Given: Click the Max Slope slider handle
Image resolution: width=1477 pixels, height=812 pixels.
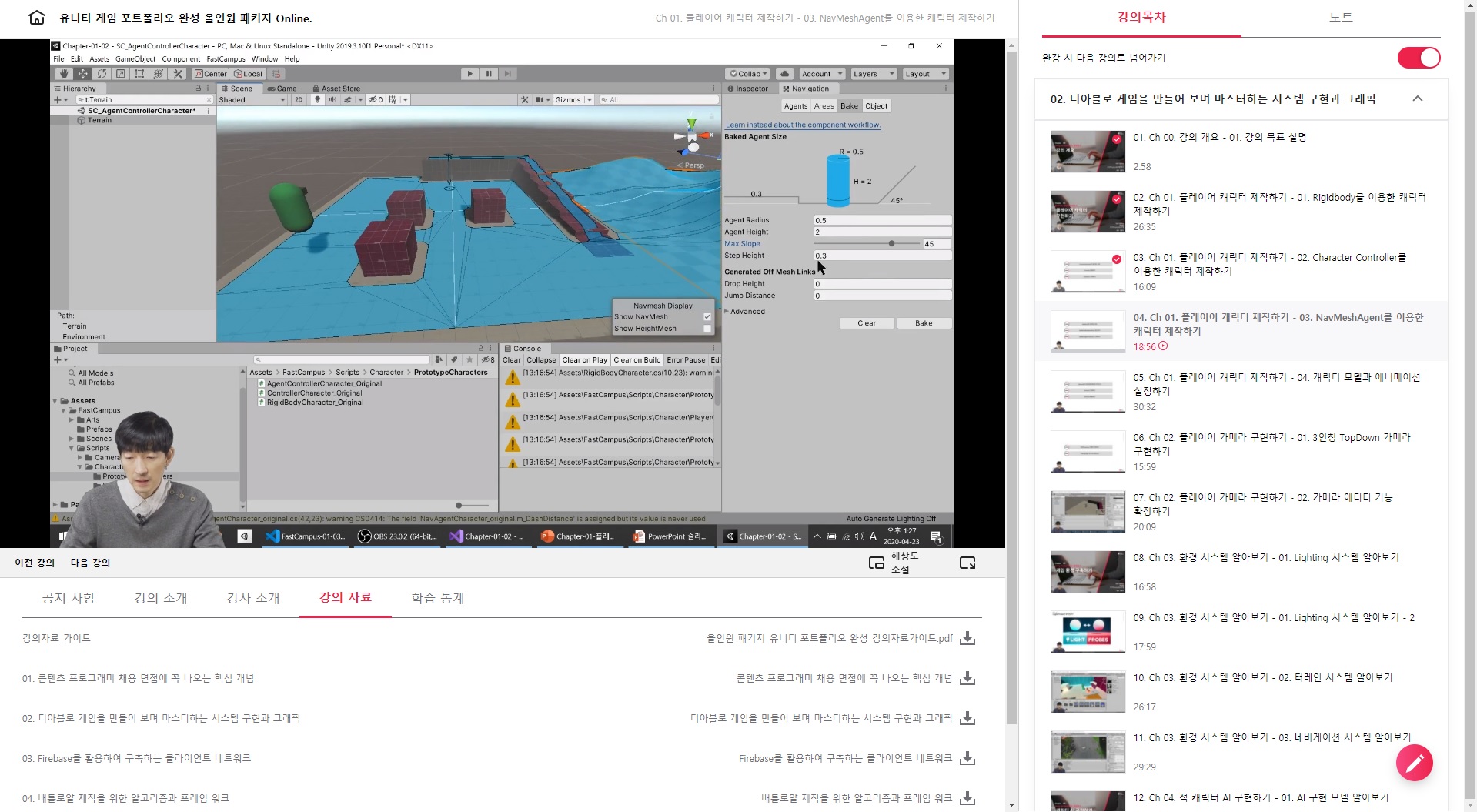Looking at the screenshot, I should pos(891,244).
